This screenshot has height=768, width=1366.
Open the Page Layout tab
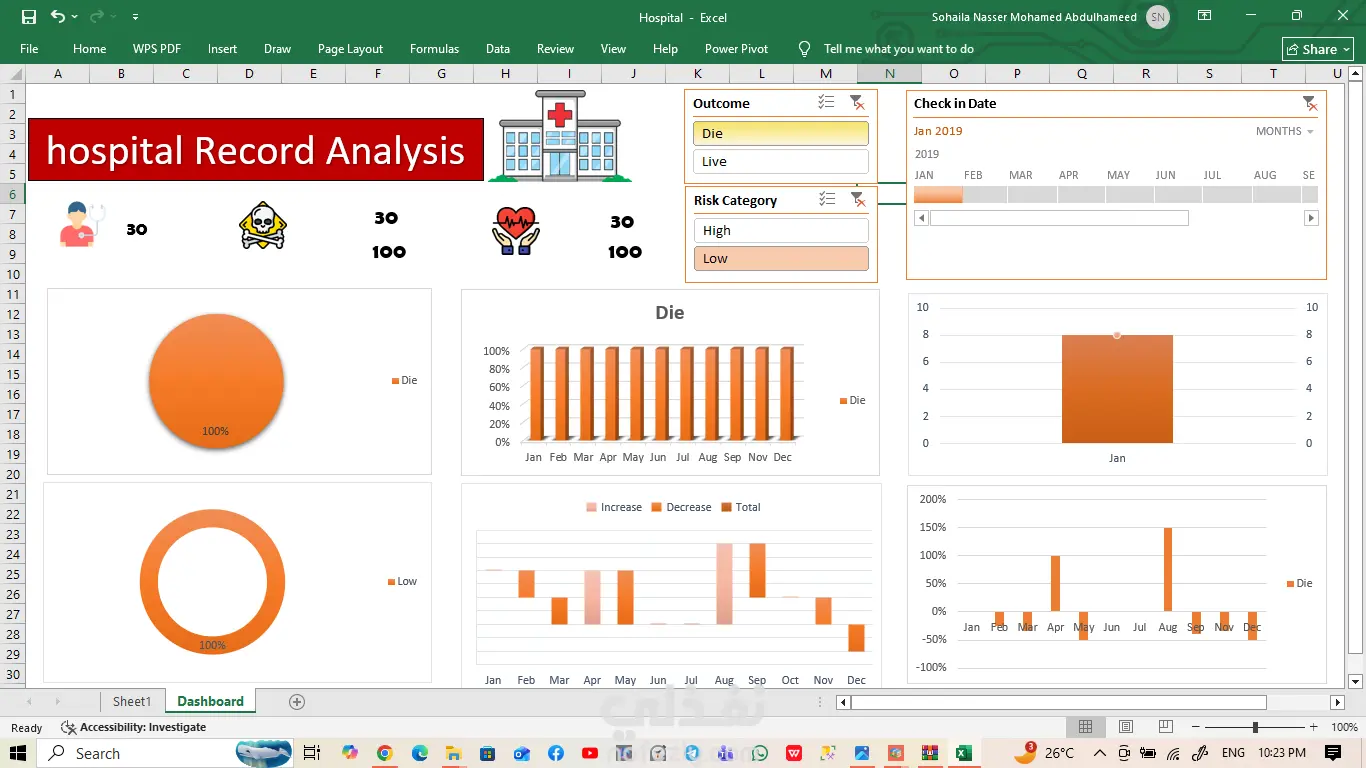coord(350,48)
